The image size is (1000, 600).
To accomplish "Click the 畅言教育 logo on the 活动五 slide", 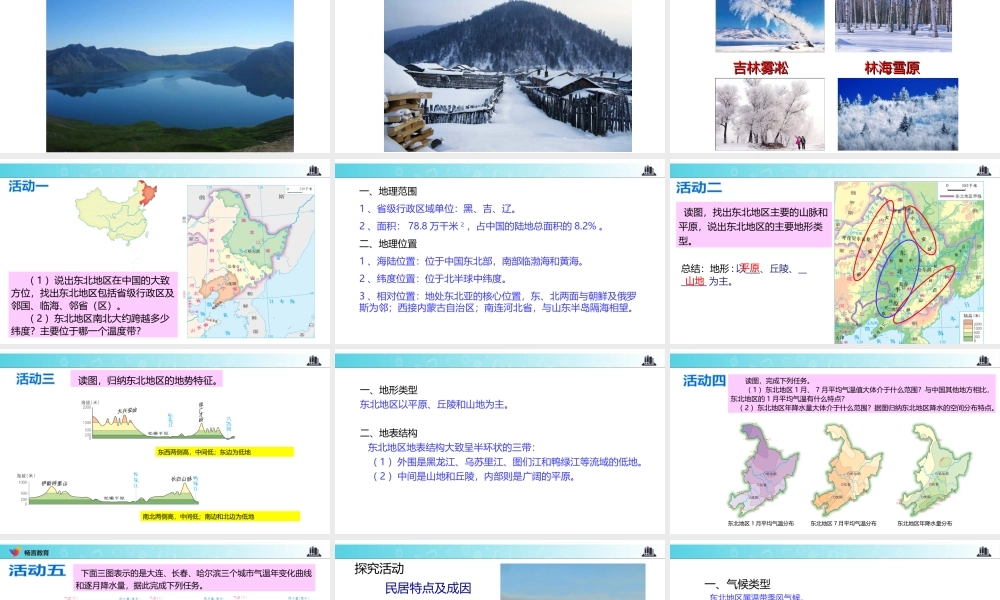I will pyautogui.click(x=29, y=552).
